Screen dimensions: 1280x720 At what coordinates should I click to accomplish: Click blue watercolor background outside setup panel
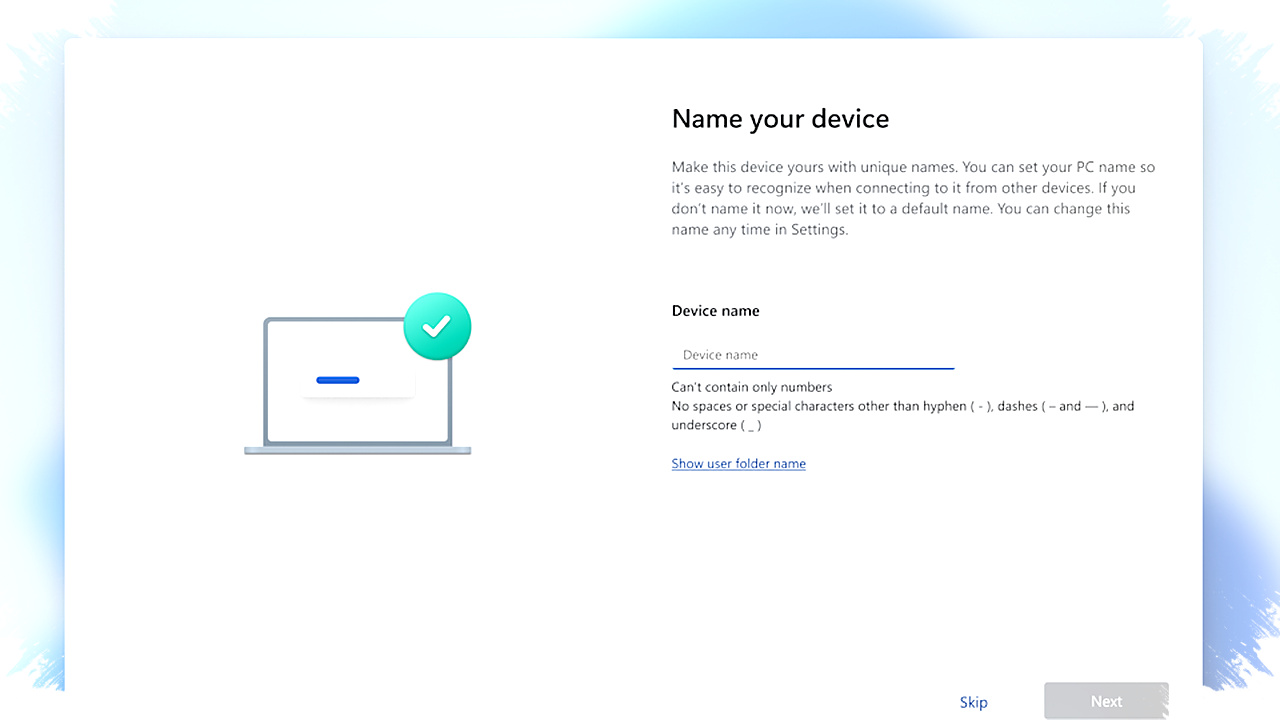1240,400
